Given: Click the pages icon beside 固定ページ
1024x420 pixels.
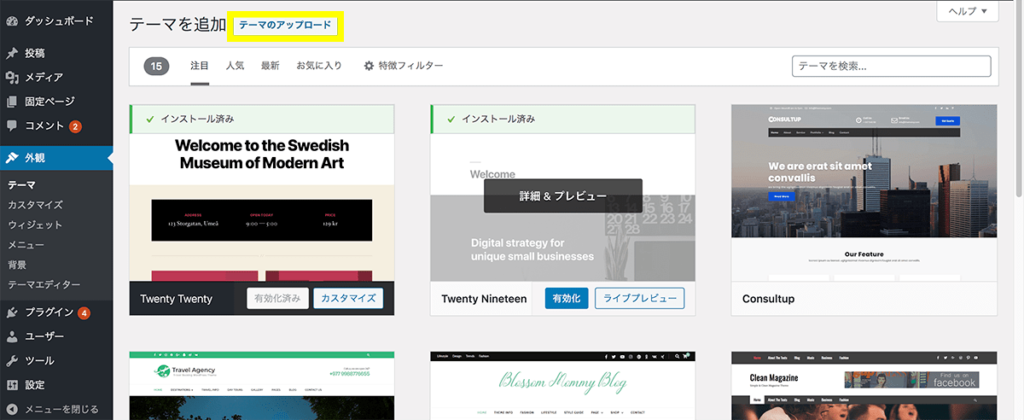Looking at the screenshot, I should pos(11,102).
